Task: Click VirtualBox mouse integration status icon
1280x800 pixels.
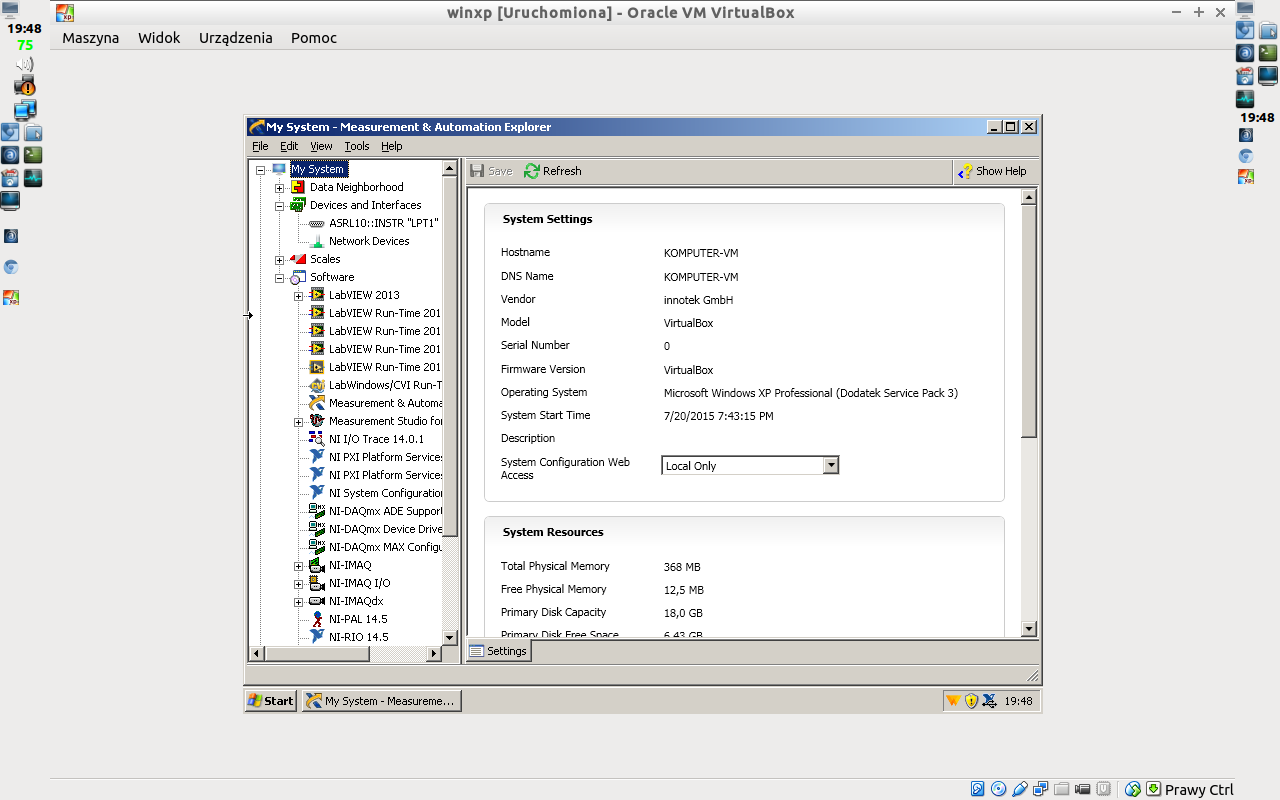Action: (x=1133, y=789)
